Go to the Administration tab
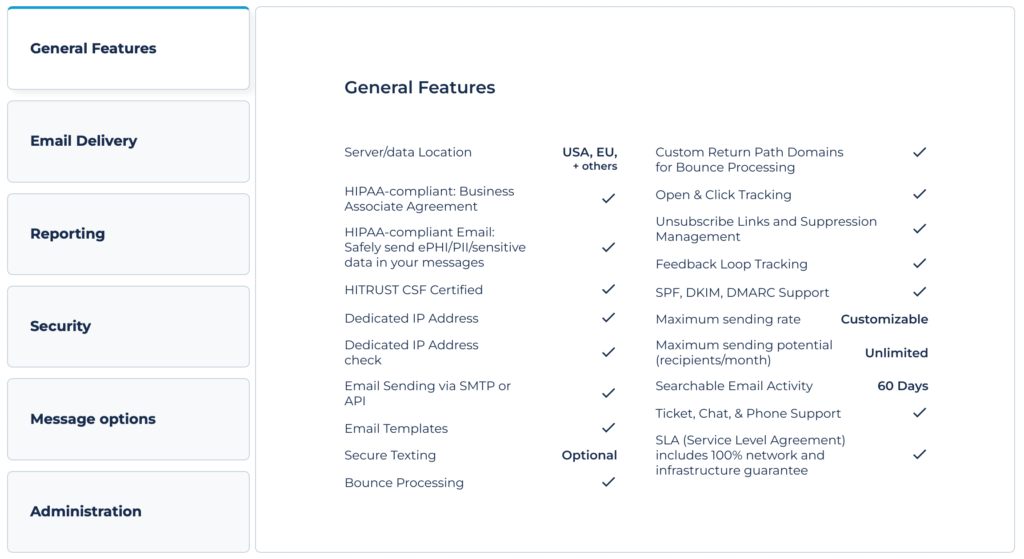The width and height of the screenshot is (1024, 559). tap(128, 511)
